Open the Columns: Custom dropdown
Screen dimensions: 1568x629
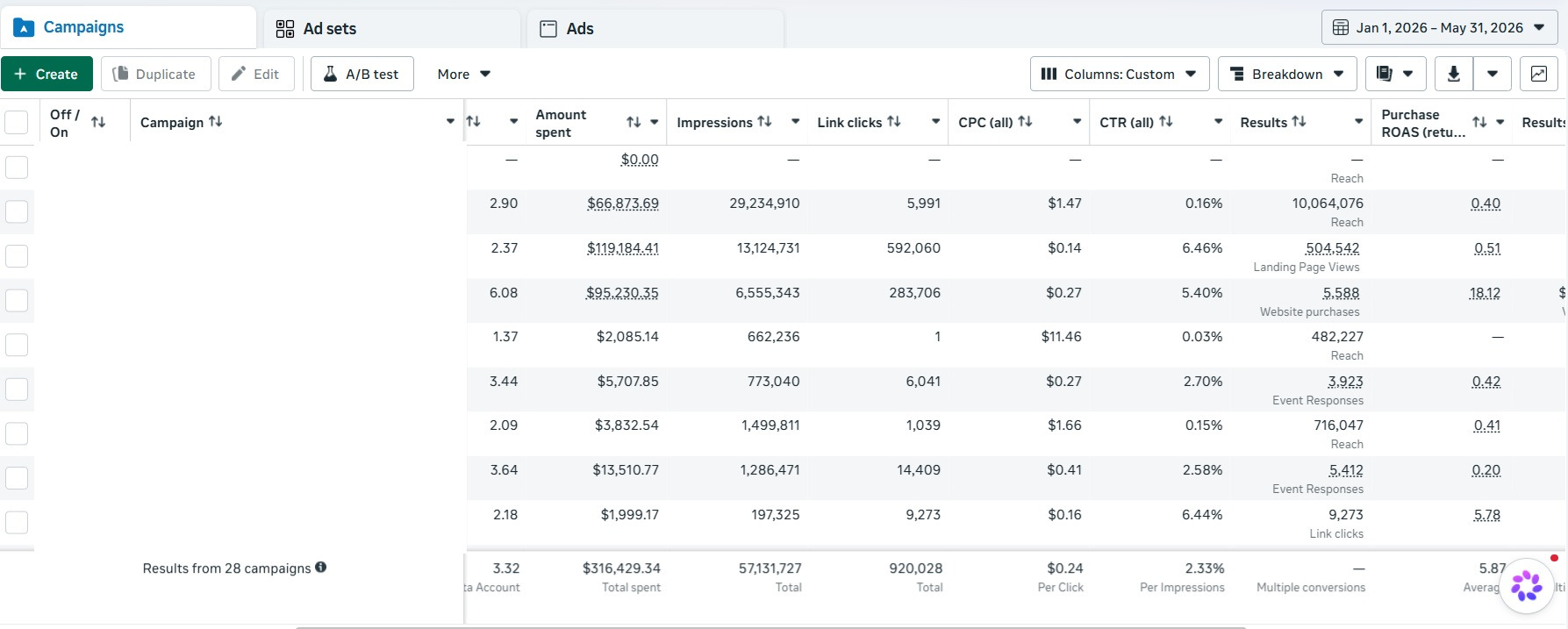click(x=1120, y=74)
